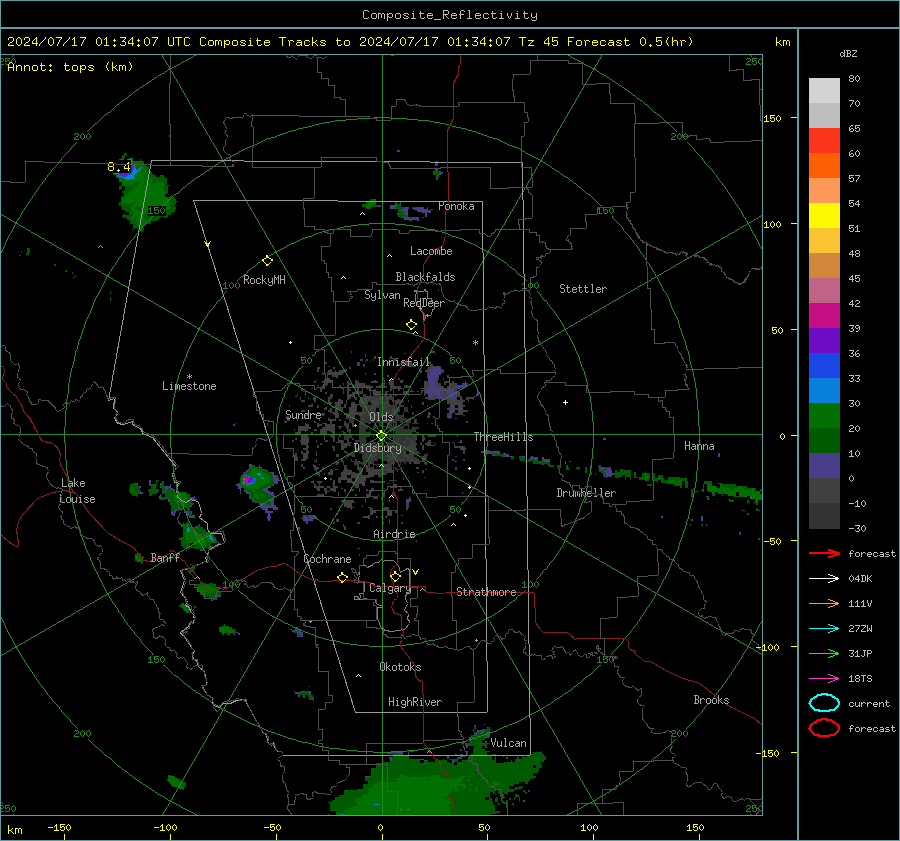Select the 65-60 dBZ red swatch
This screenshot has width=900, height=841.
click(x=824, y=141)
